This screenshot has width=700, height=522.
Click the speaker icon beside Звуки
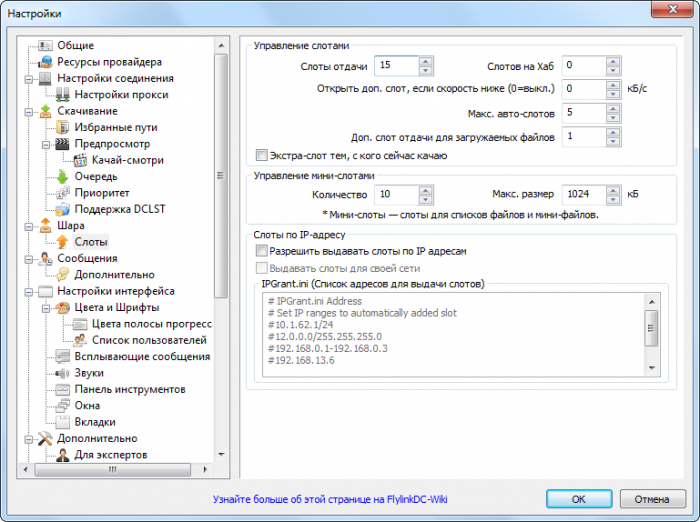pyautogui.click(x=62, y=373)
